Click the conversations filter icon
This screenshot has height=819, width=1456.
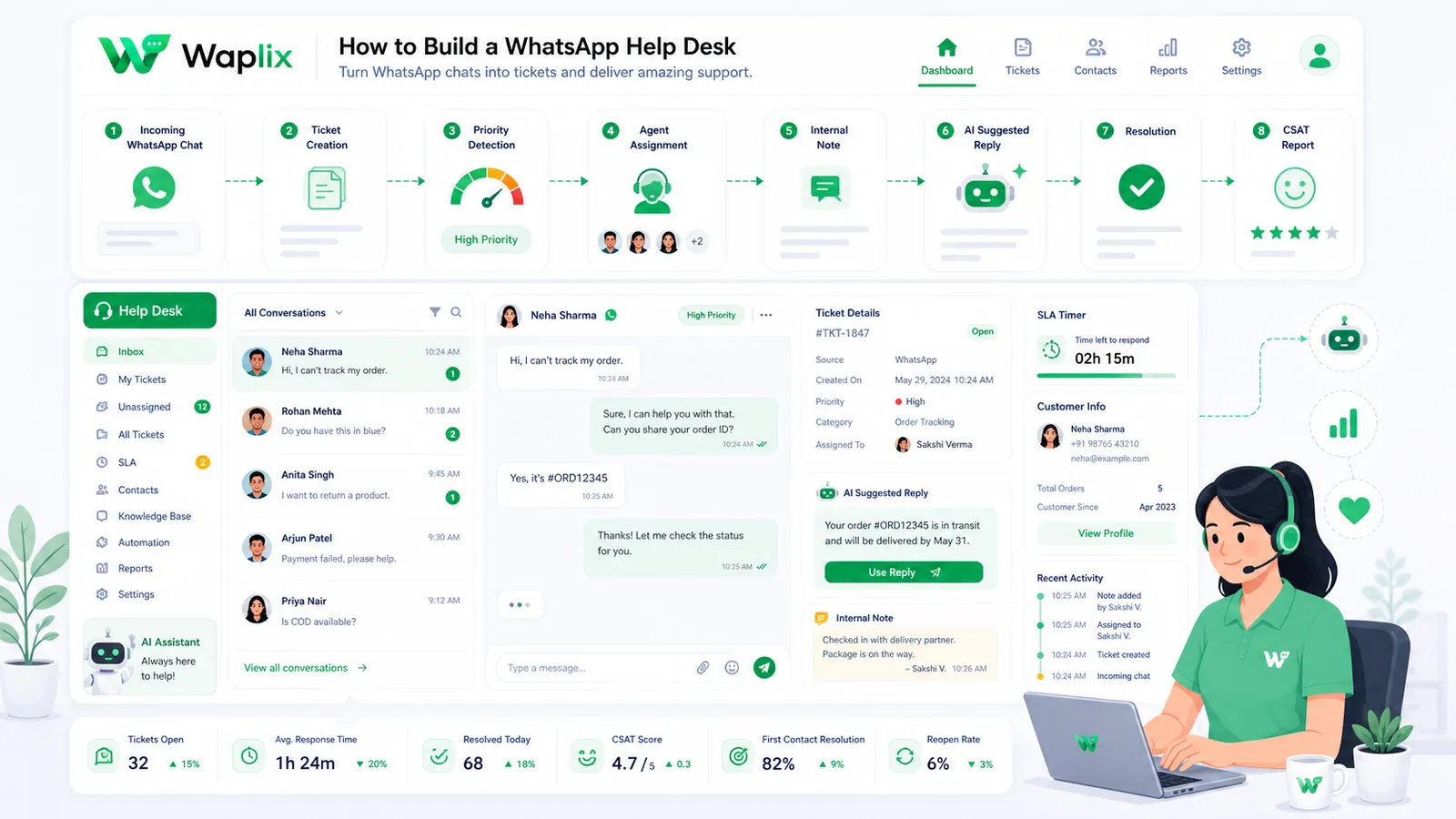coord(435,312)
